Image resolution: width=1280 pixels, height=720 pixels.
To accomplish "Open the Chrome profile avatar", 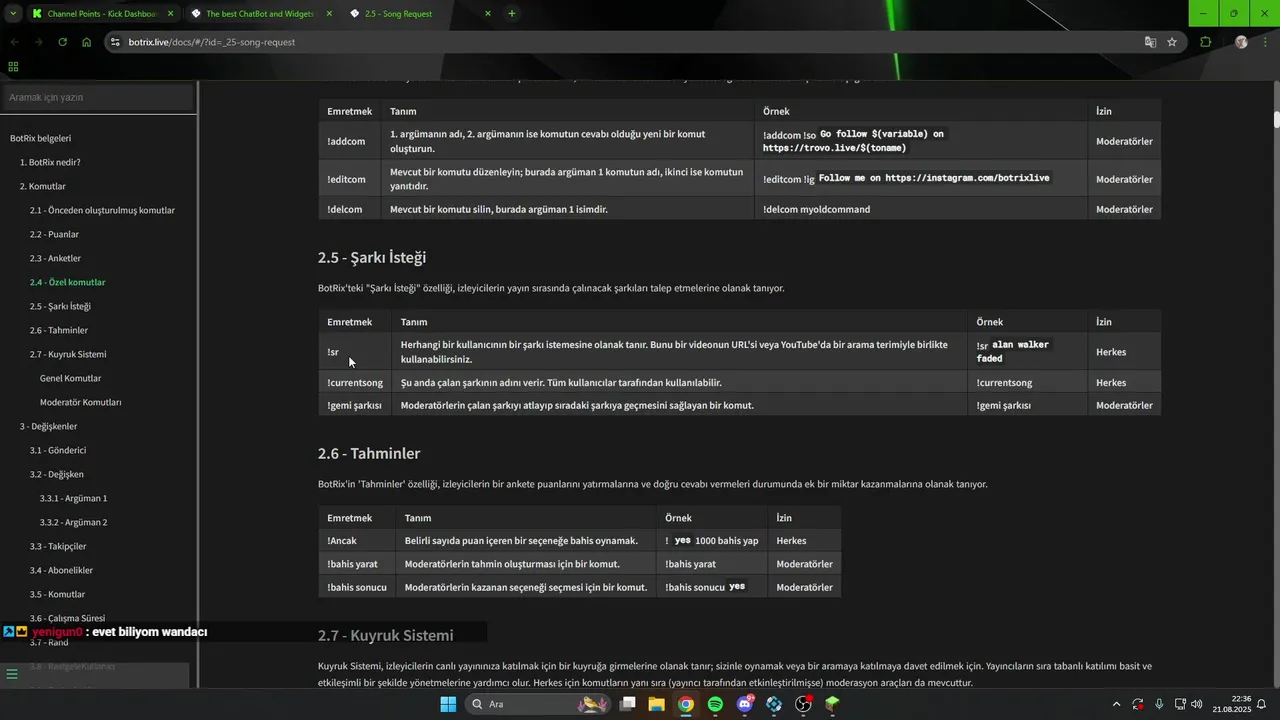I will [x=1241, y=42].
